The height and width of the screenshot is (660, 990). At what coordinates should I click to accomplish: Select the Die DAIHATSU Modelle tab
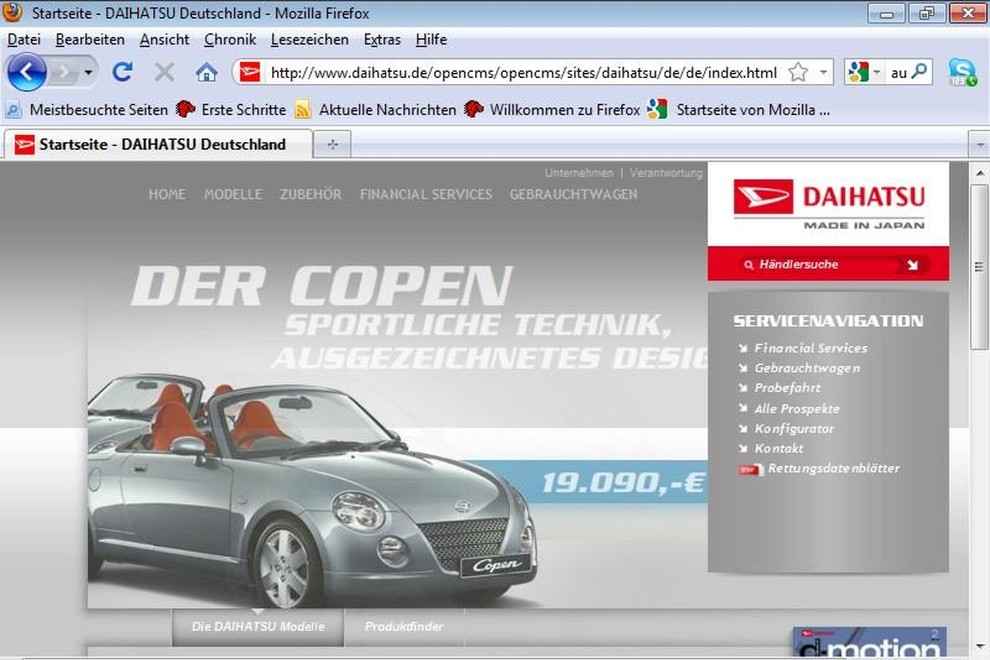pyautogui.click(x=258, y=627)
